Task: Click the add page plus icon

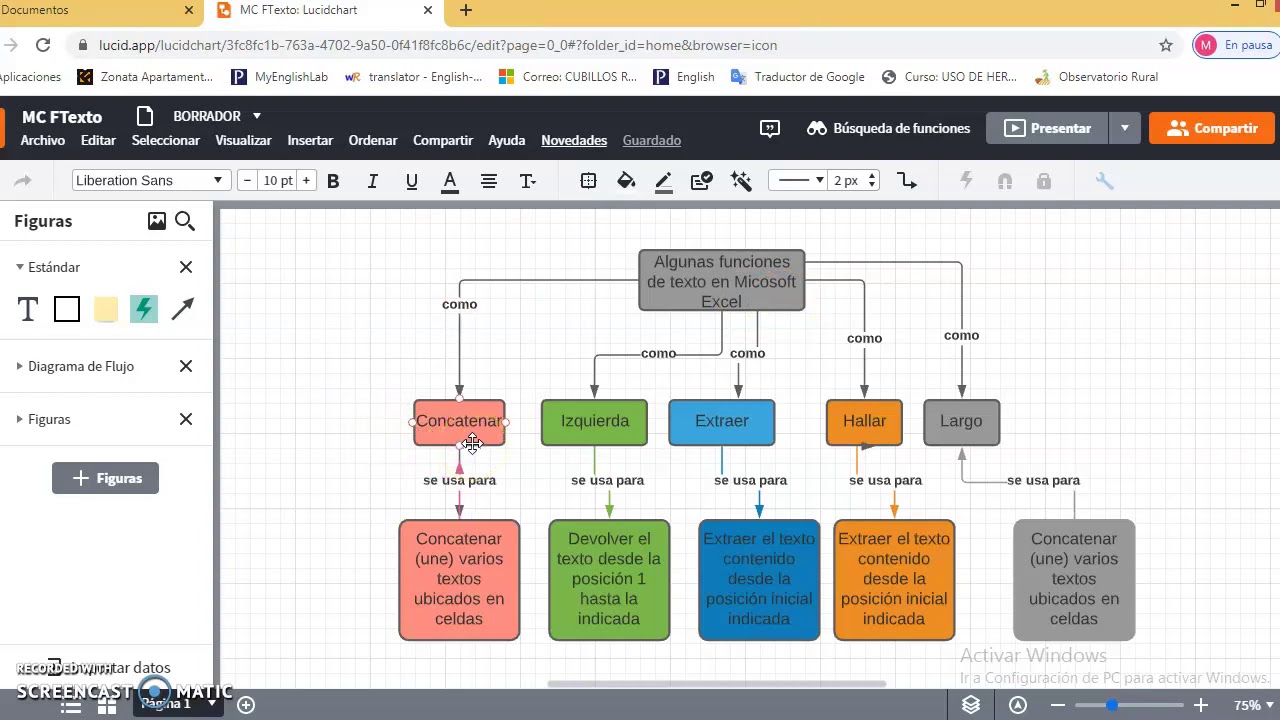Action: tap(246, 705)
